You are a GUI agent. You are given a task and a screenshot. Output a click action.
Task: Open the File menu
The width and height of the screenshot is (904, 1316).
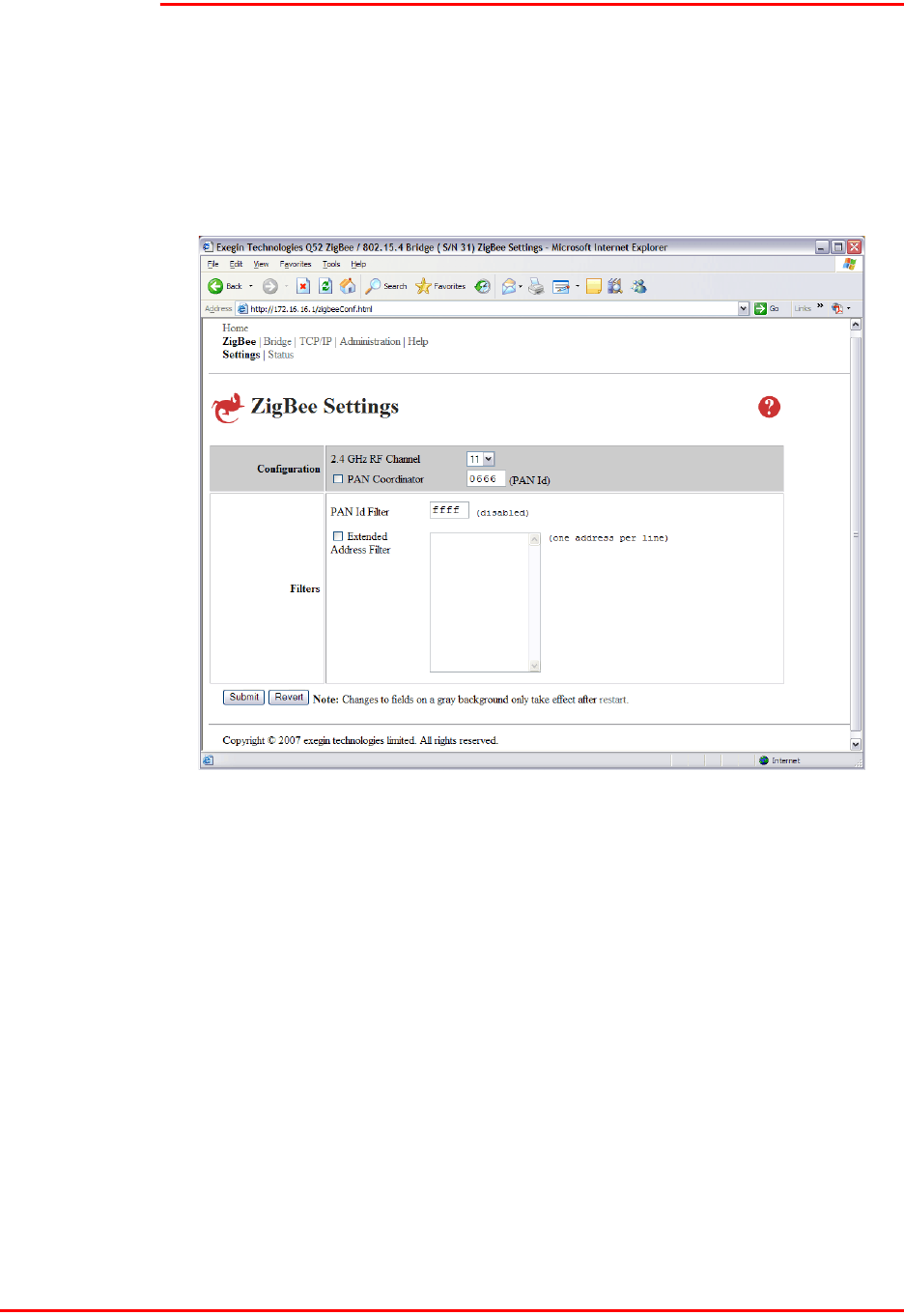[213, 264]
